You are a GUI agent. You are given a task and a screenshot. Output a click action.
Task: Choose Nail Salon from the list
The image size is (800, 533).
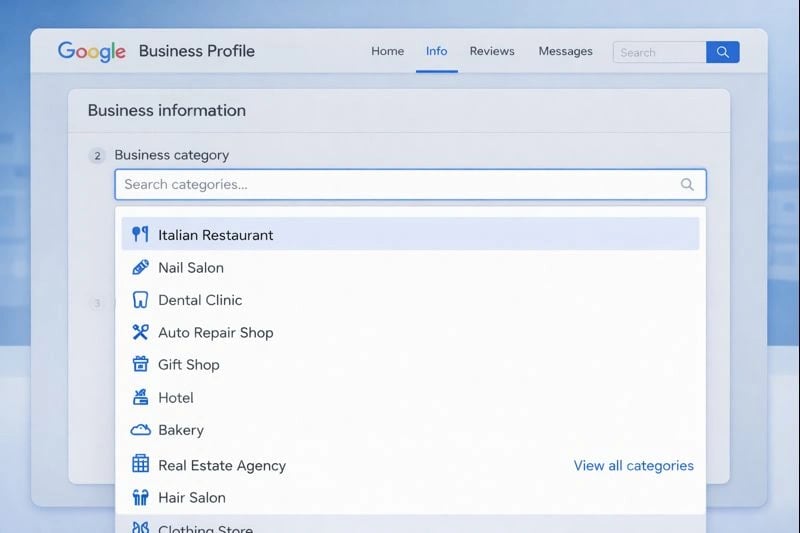click(411, 267)
